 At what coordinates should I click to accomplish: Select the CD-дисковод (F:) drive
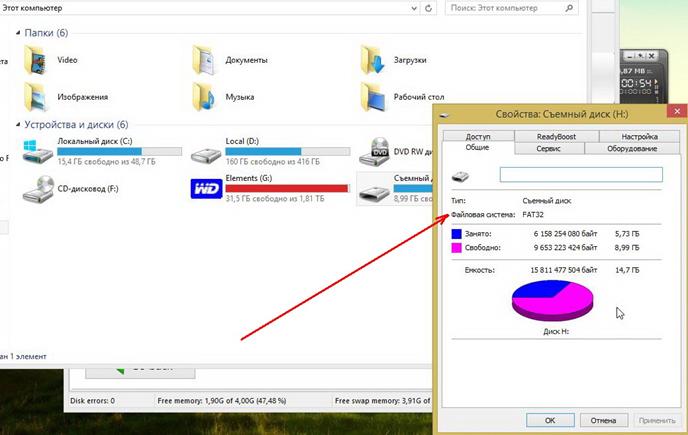pyautogui.click(x=38, y=187)
